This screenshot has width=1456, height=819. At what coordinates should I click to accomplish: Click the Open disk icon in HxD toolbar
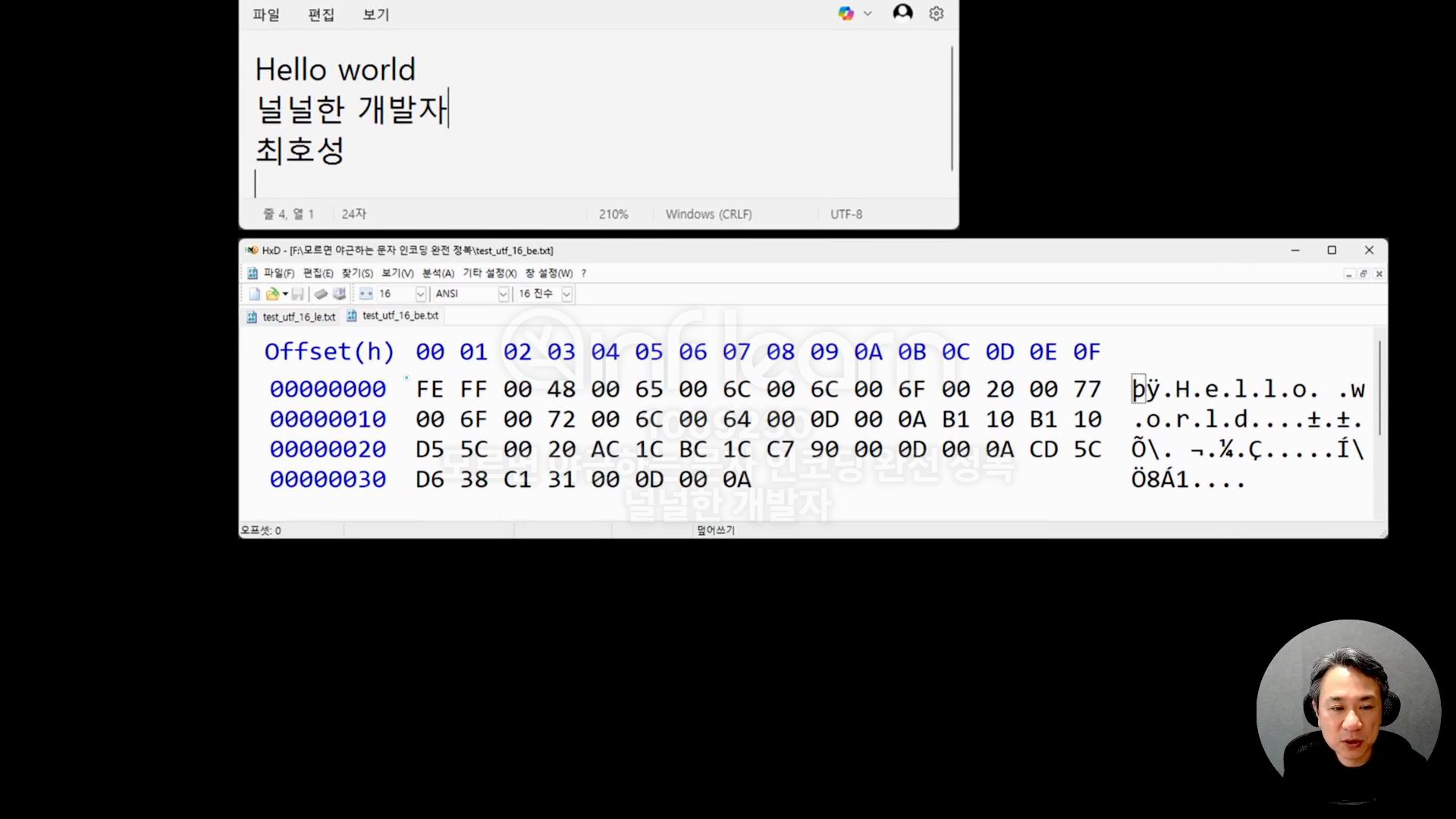pos(339,294)
